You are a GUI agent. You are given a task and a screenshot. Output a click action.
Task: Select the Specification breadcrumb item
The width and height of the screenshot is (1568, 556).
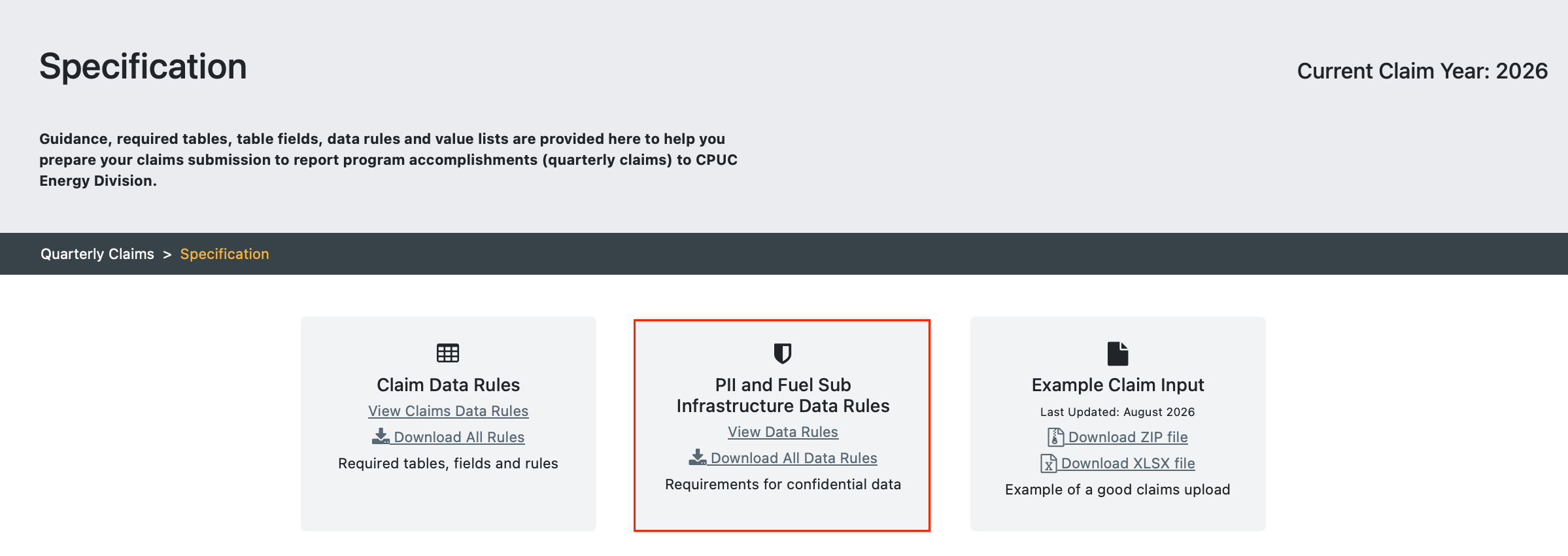click(224, 254)
